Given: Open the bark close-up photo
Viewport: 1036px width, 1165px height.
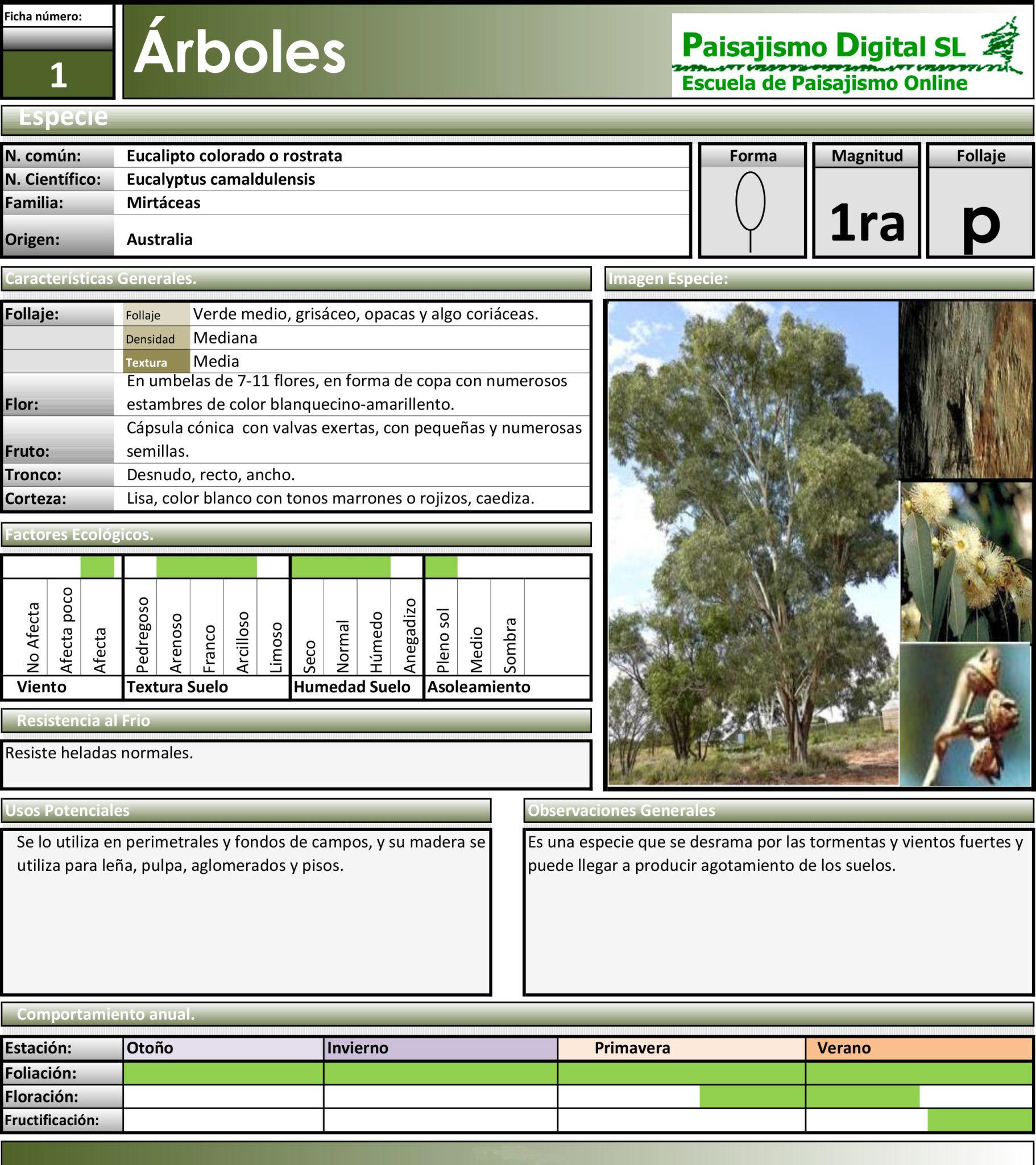Looking at the screenshot, I should coord(966,390).
